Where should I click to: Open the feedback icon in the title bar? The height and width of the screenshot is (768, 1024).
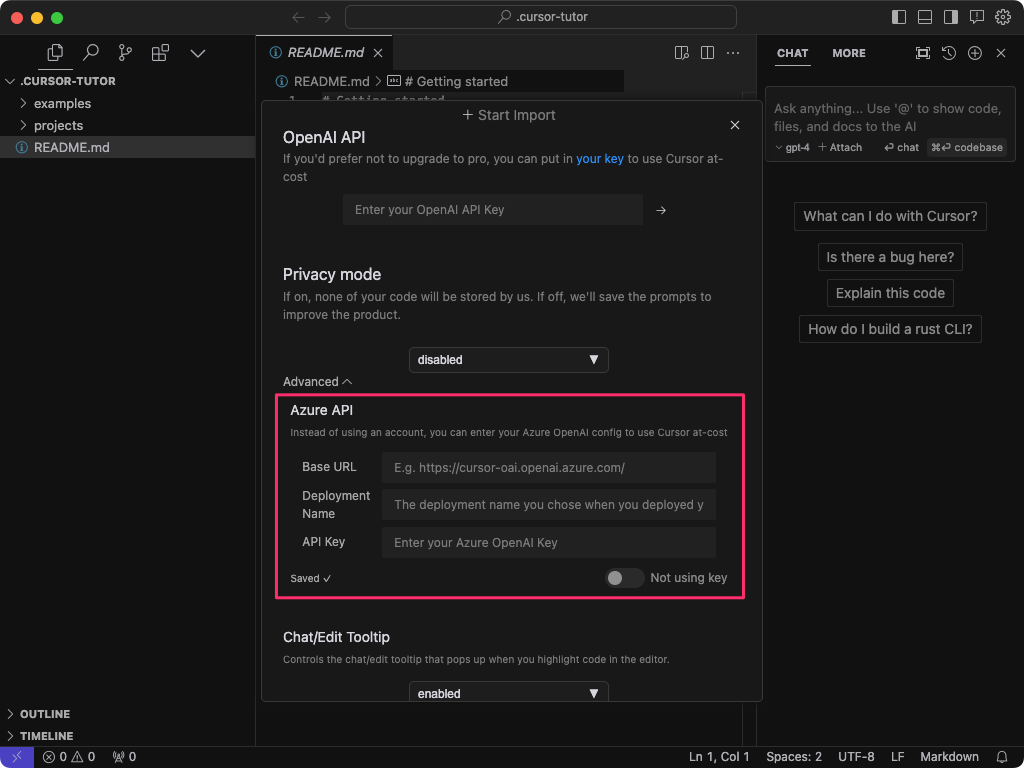click(977, 17)
